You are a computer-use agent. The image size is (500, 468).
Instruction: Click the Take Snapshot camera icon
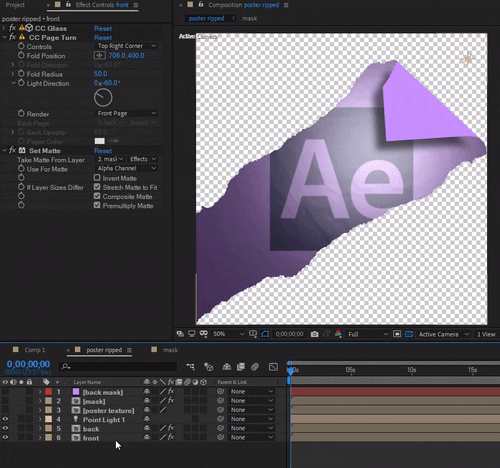click(x=314, y=334)
